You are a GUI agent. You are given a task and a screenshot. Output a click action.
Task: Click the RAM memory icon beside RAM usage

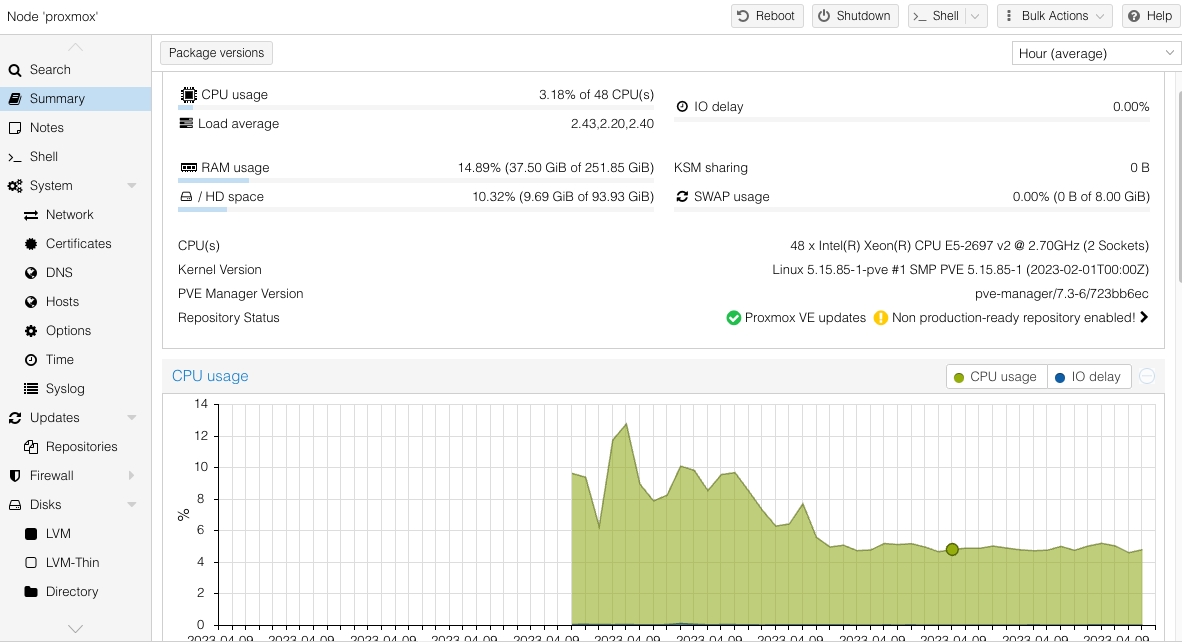coord(188,168)
